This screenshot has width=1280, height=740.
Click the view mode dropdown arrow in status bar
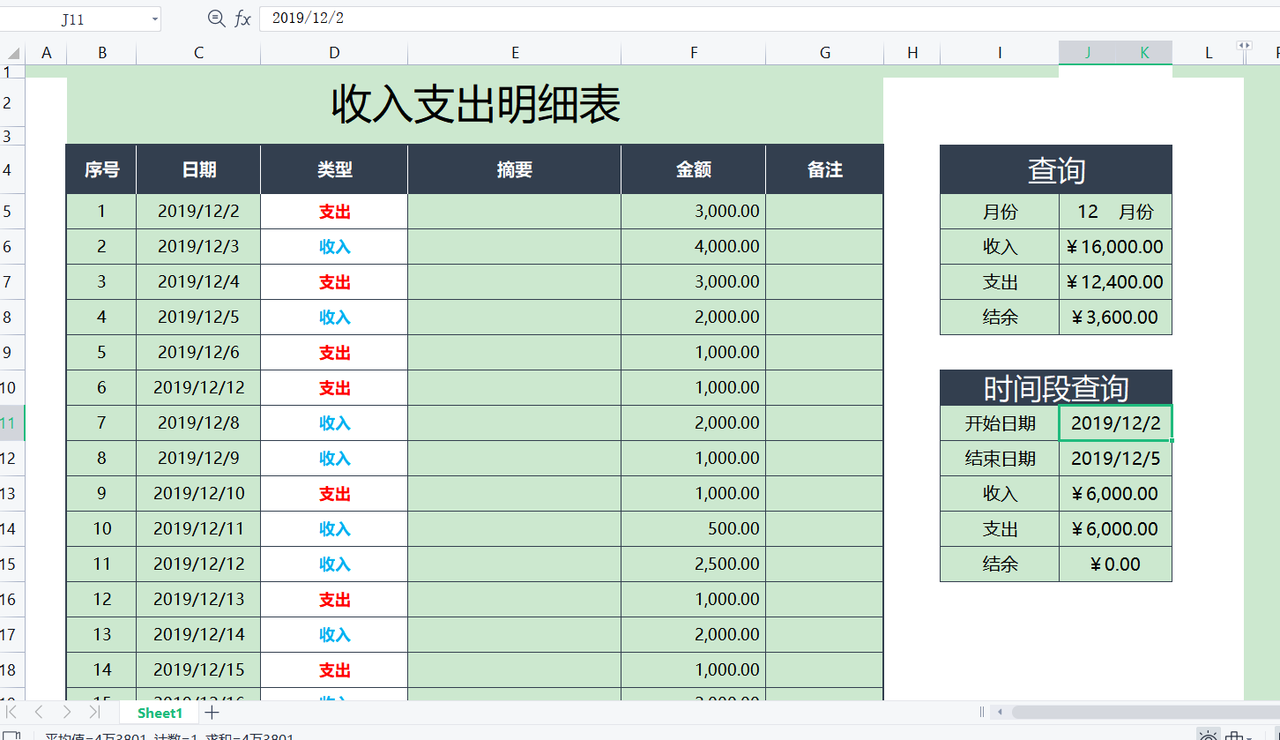click(1248, 738)
